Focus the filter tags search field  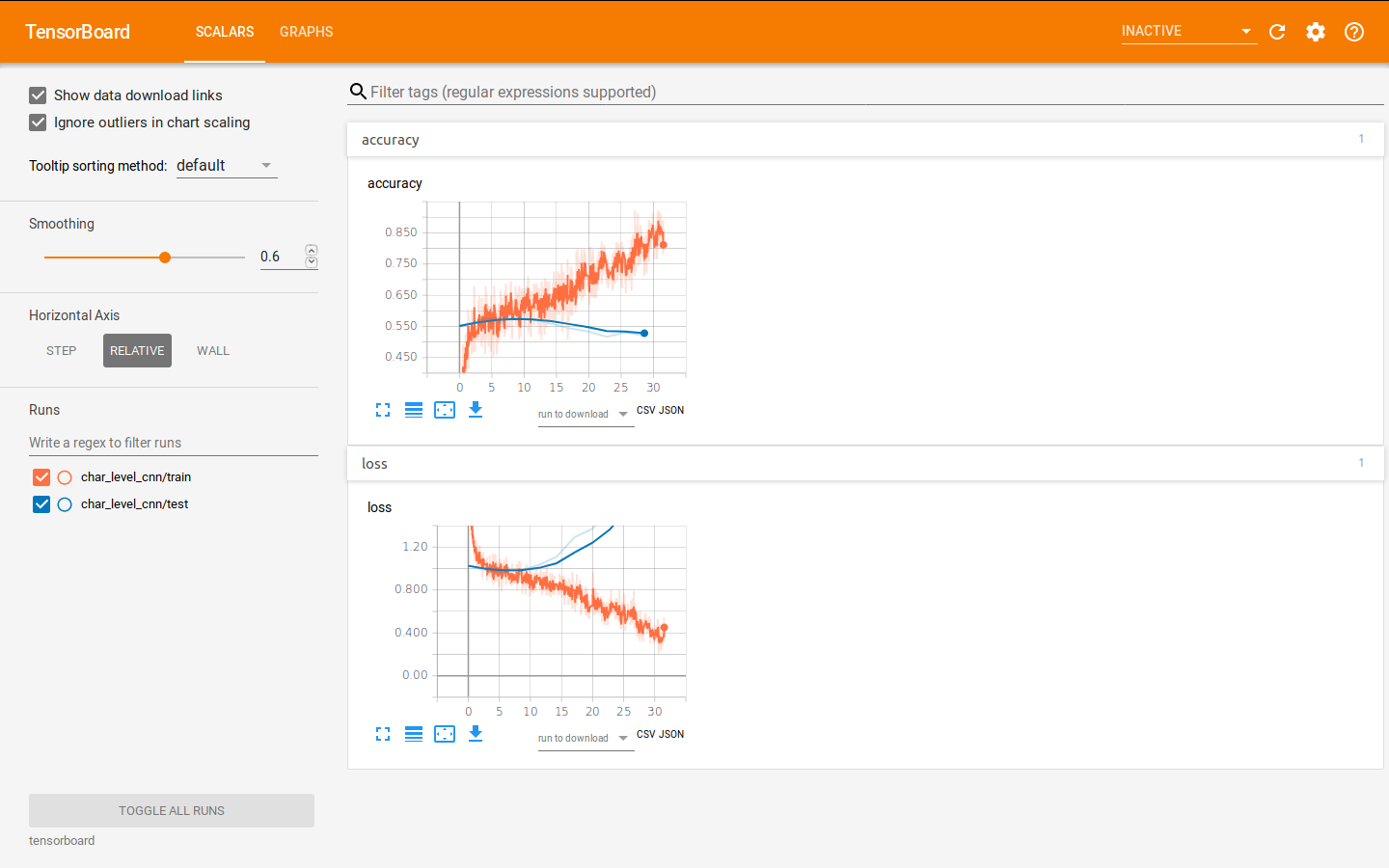[x=876, y=93]
